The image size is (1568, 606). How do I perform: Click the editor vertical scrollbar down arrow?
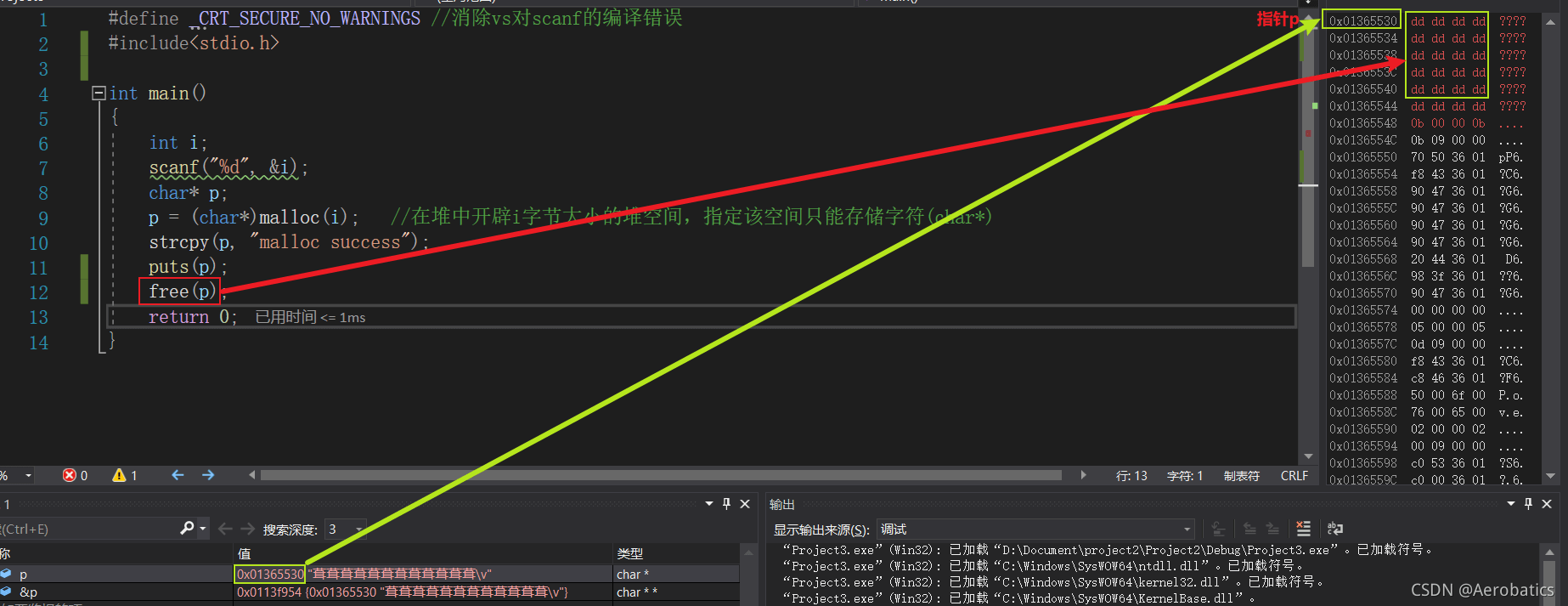(1308, 457)
